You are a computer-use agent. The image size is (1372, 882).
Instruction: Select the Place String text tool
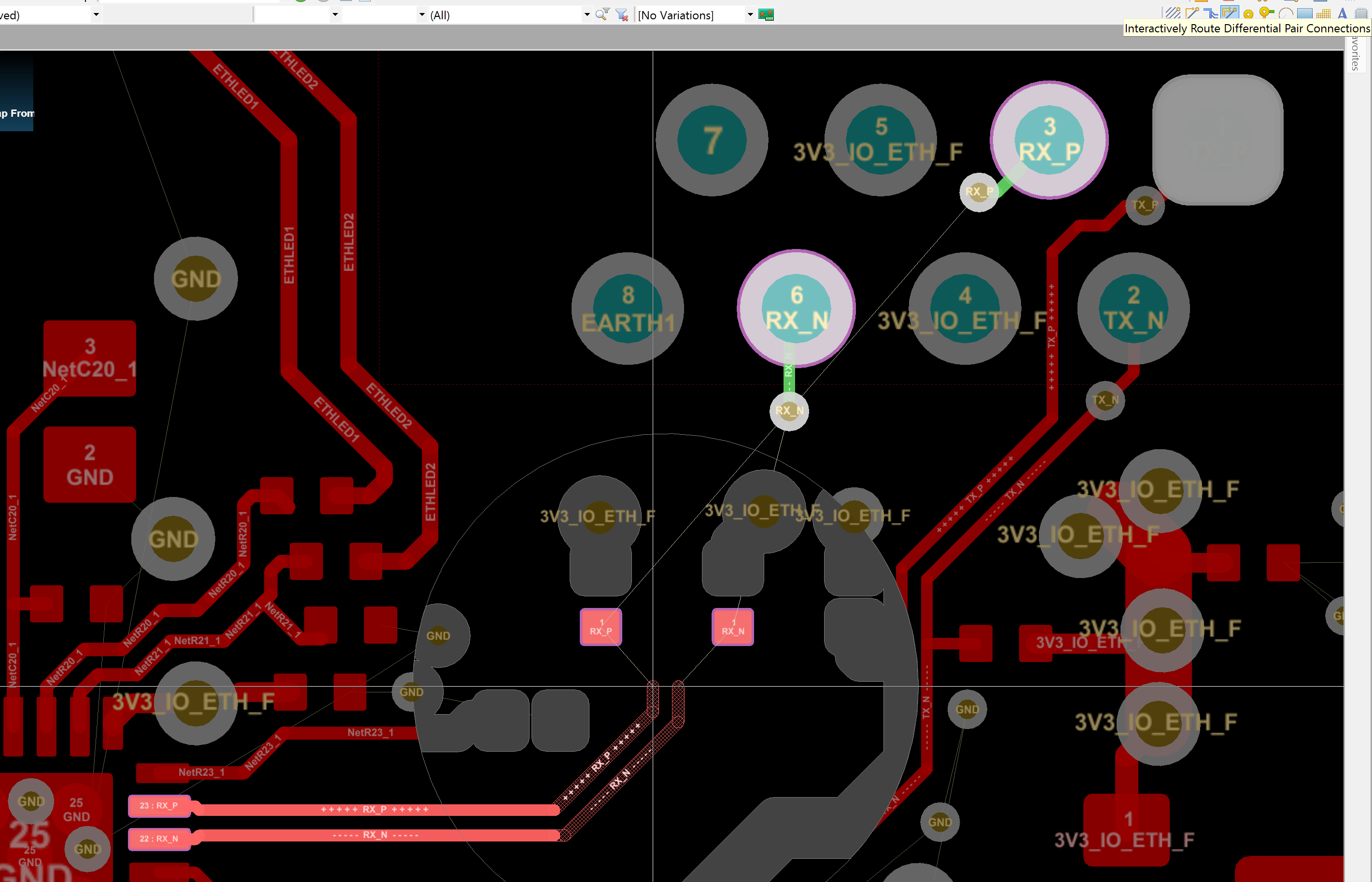click(1342, 14)
